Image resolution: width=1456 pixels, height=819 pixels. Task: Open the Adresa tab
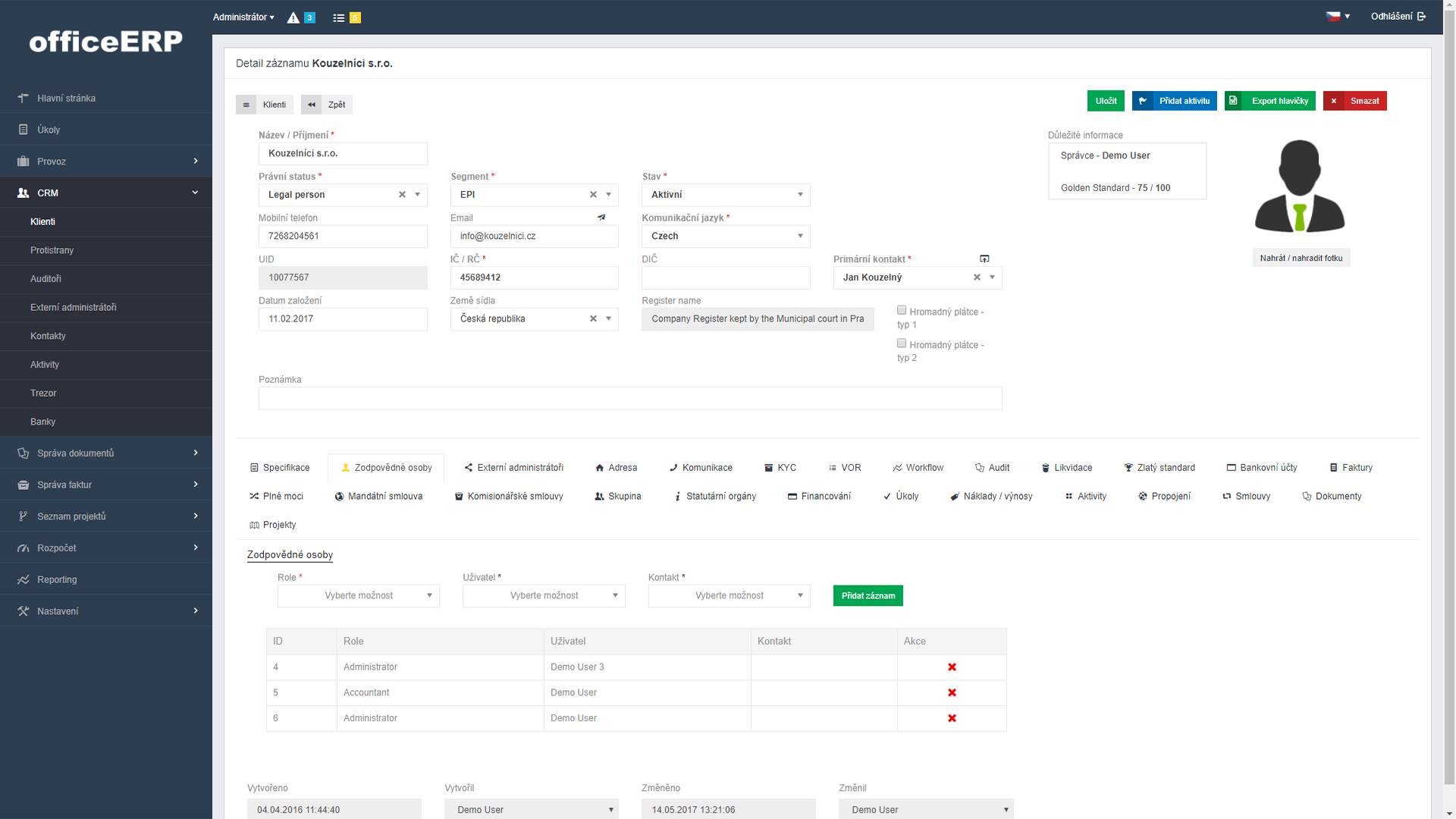[616, 468]
